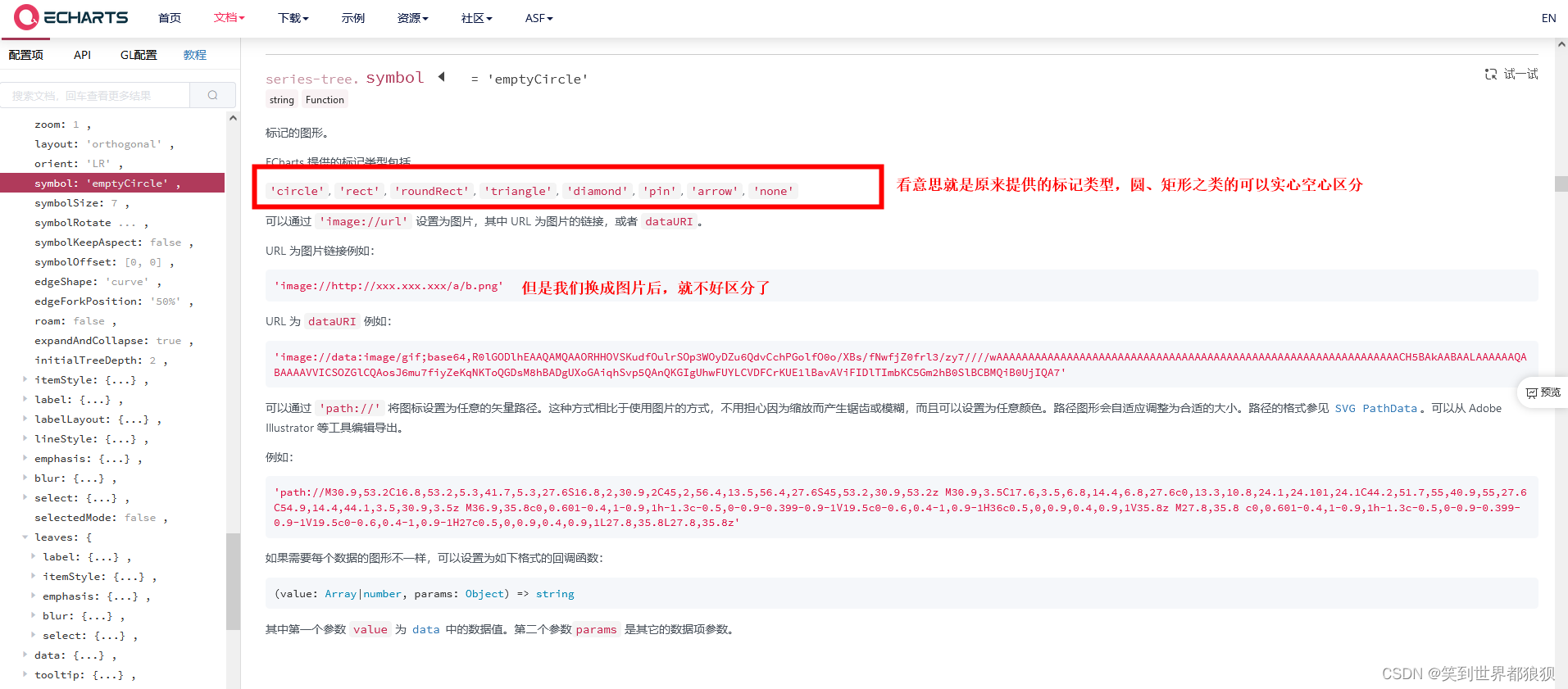Screen dimensions: 1568x689
Task: Open the 文档 dropdown menu
Action: click(229, 18)
